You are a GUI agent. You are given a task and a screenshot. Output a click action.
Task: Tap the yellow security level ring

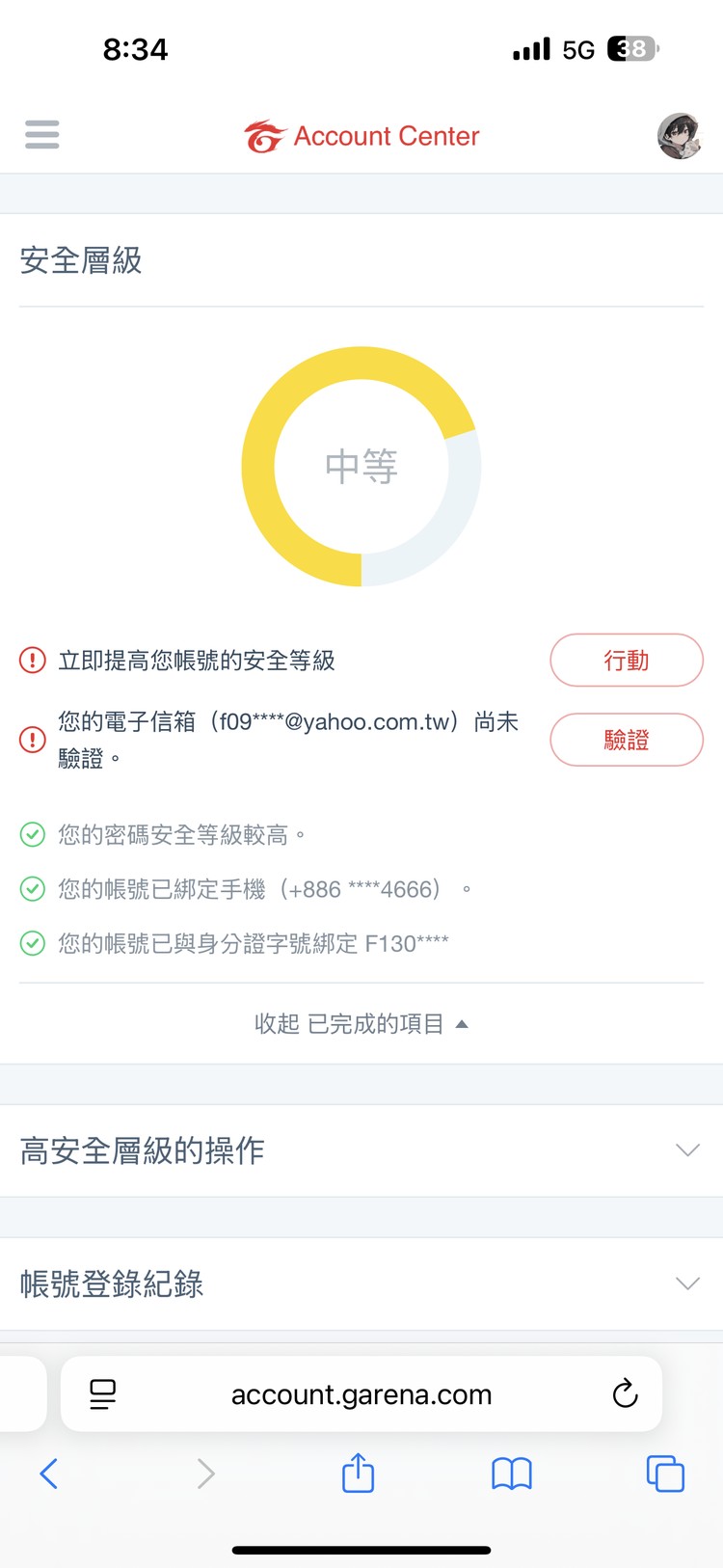point(258,467)
